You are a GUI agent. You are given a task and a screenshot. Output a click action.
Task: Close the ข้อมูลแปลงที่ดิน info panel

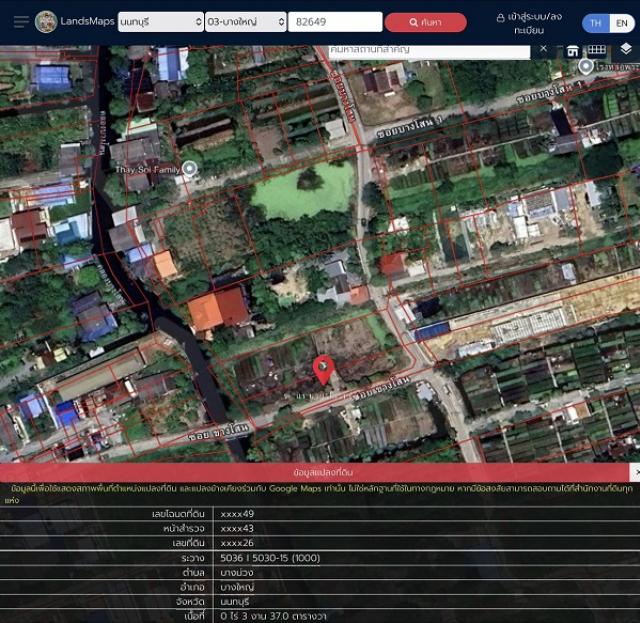pos(634,471)
